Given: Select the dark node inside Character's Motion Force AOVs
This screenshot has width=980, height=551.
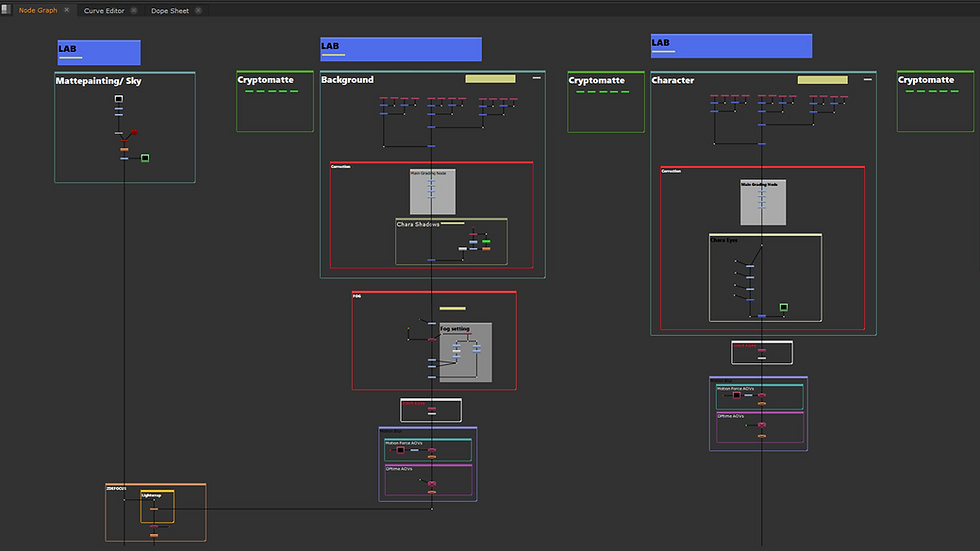Looking at the screenshot, I should (x=736, y=395).
